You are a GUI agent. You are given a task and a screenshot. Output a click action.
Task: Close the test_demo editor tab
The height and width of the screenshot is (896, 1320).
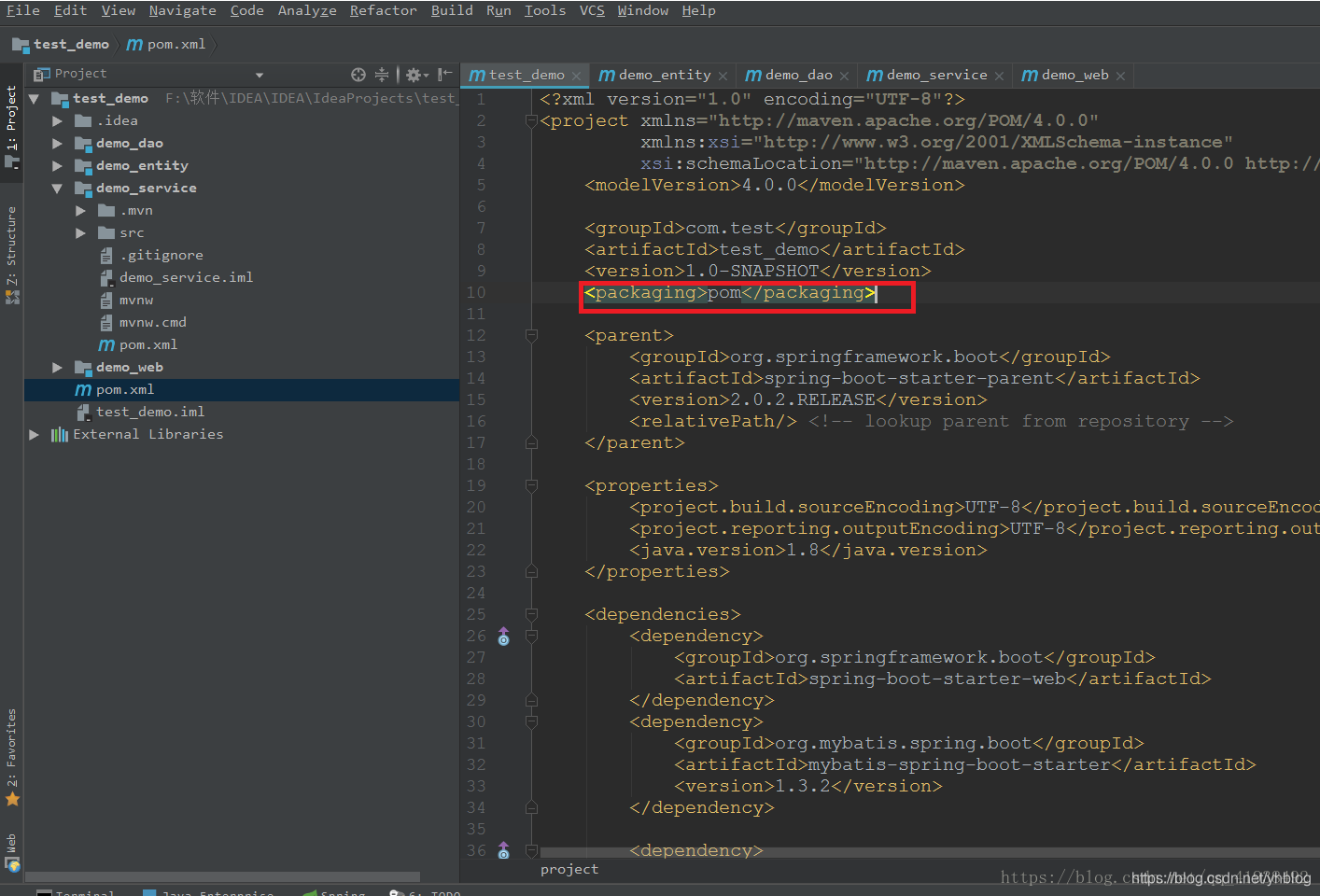pos(577,76)
